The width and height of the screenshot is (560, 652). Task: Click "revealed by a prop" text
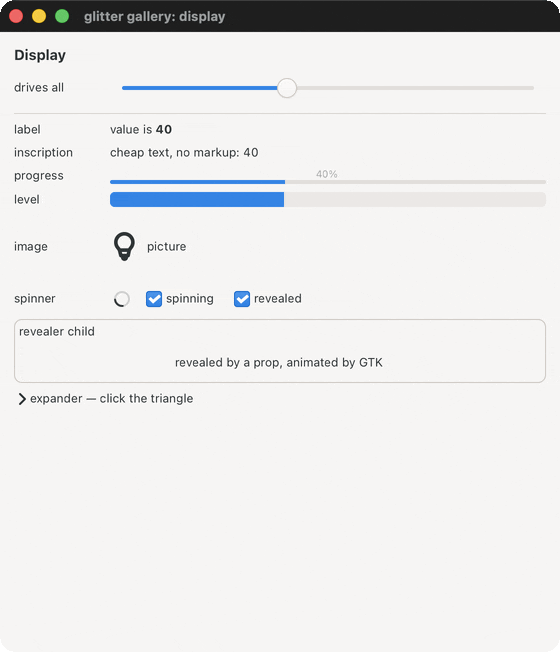(229, 363)
